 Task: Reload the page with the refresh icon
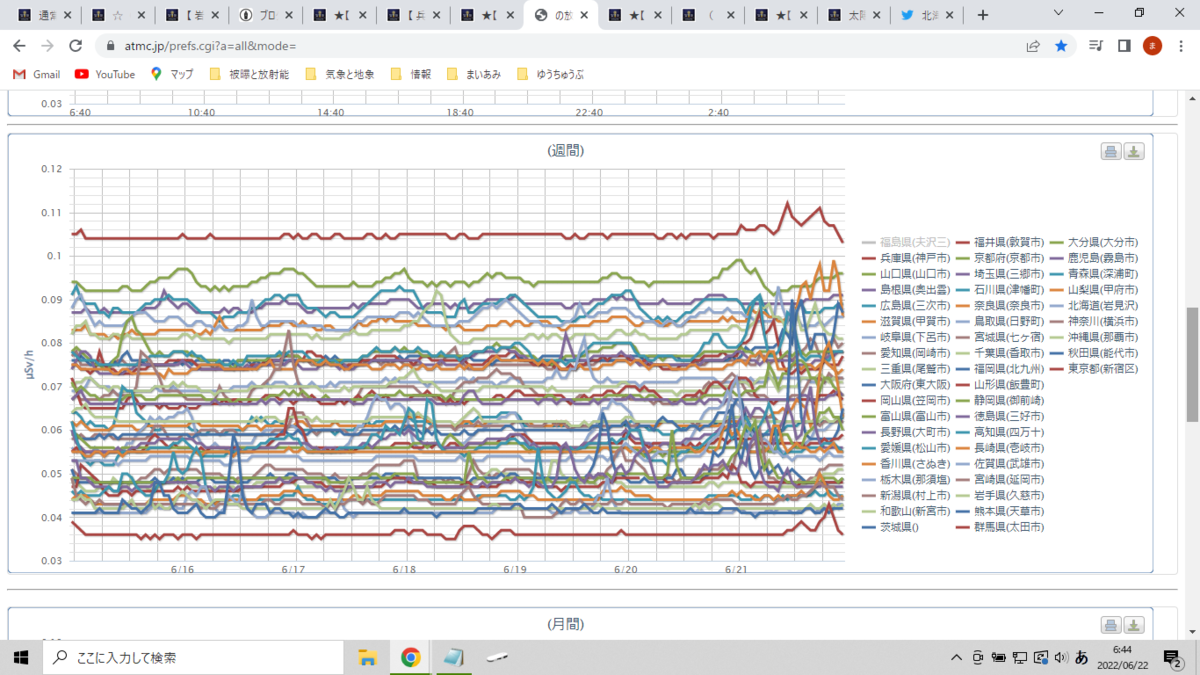coord(75,46)
